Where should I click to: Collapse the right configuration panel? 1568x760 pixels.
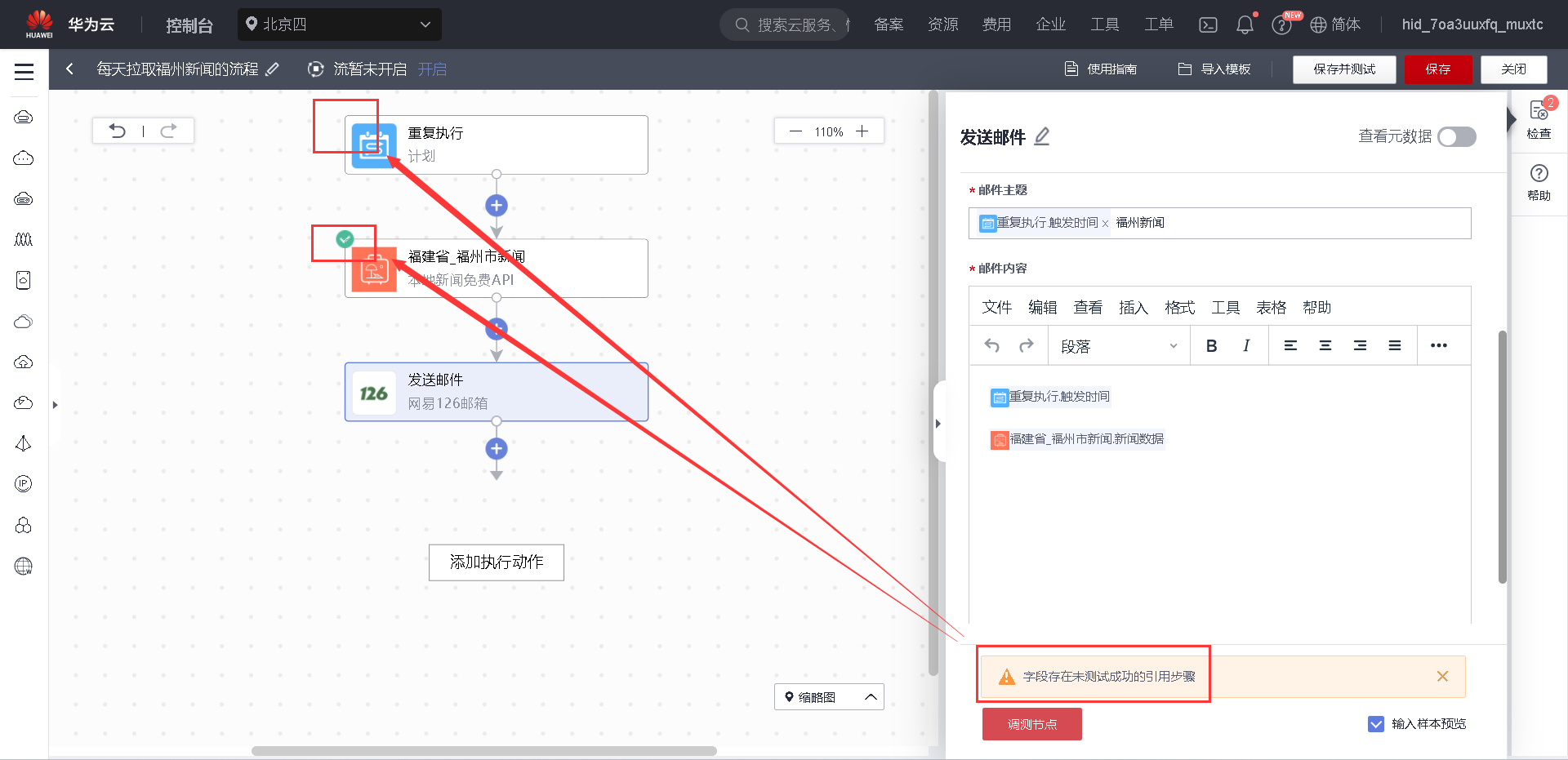point(938,424)
